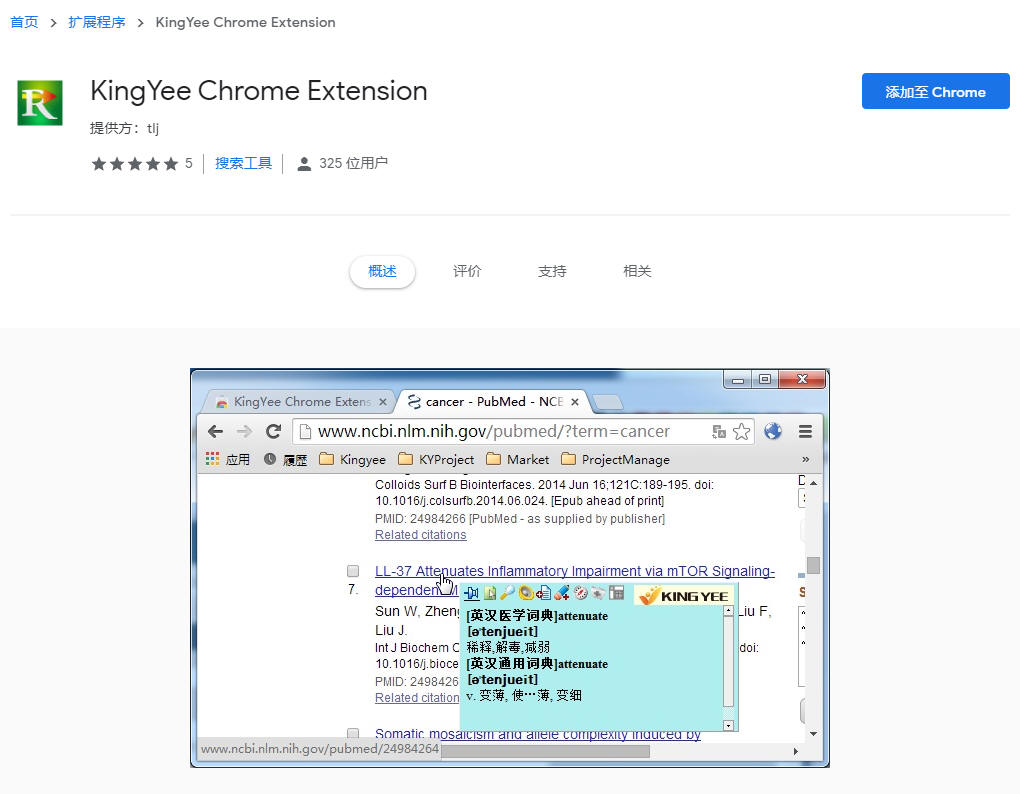Viewport: 1020px width, 794px height.
Task: Go to 首页 breadcrumb link
Action: (24, 22)
